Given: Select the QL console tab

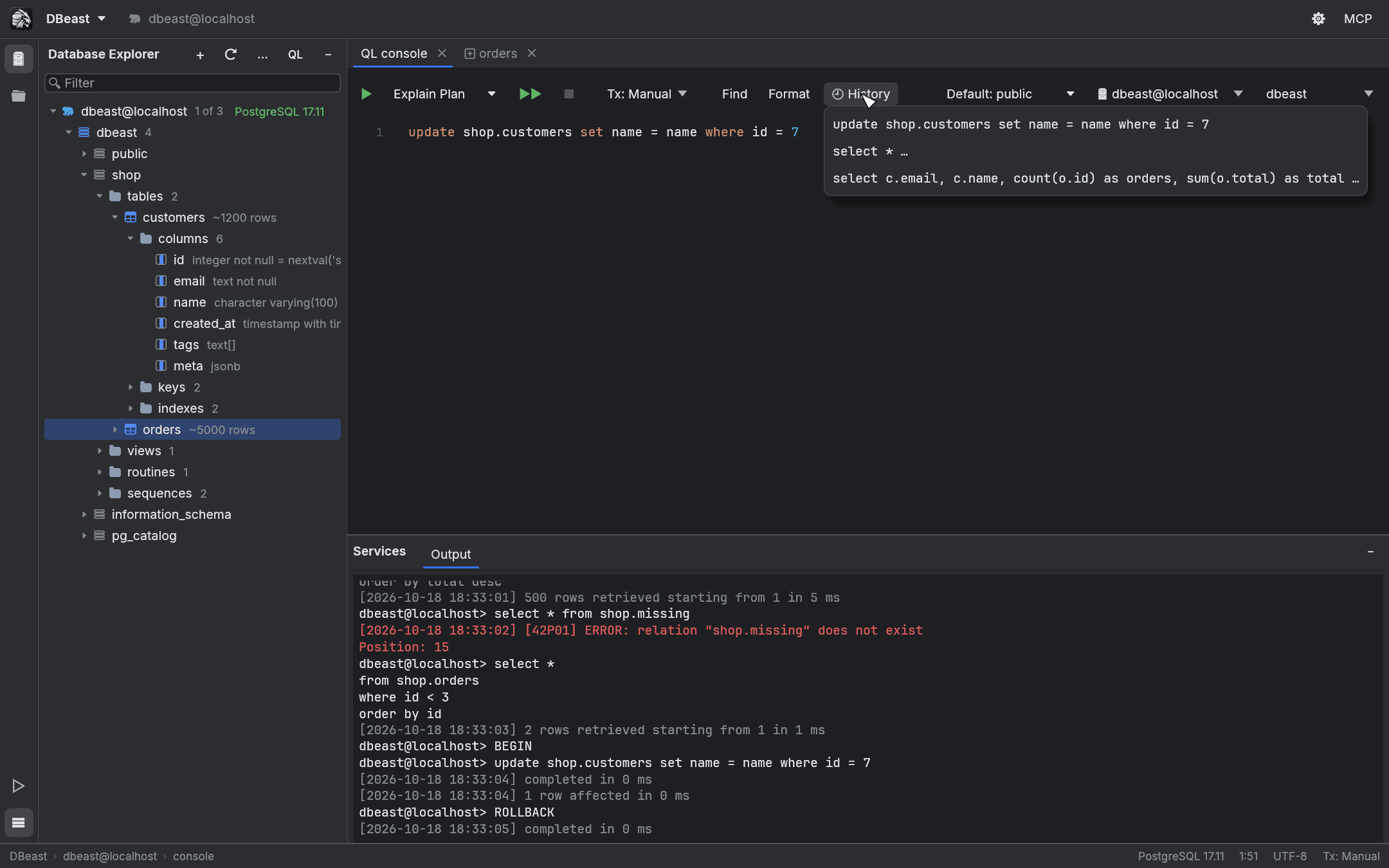Looking at the screenshot, I should tap(394, 53).
